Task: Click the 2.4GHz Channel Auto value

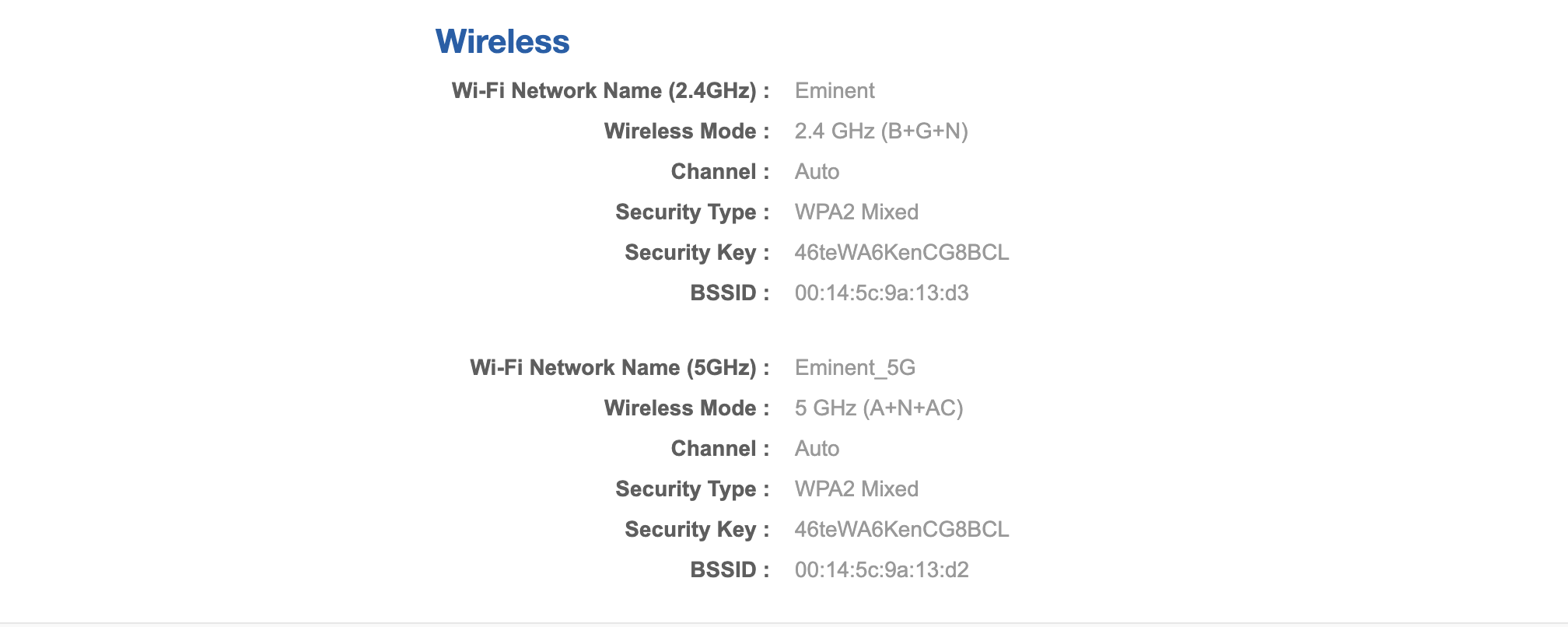Action: [817, 172]
